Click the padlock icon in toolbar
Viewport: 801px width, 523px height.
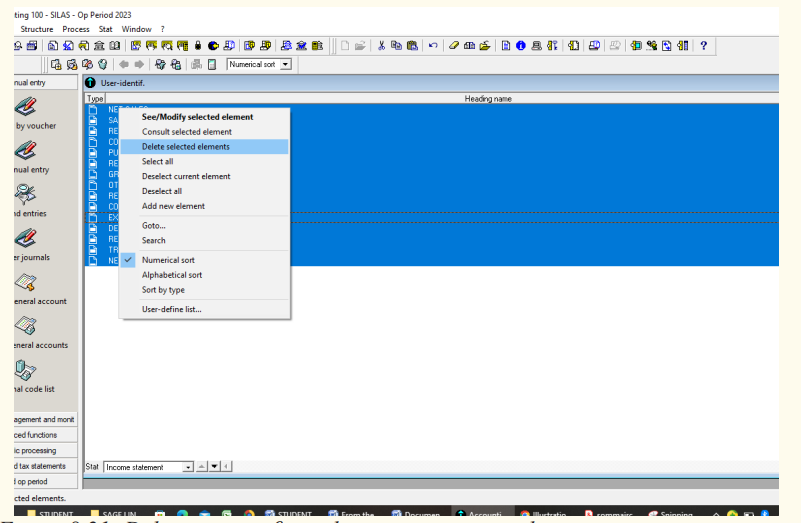(x=198, y=45)
